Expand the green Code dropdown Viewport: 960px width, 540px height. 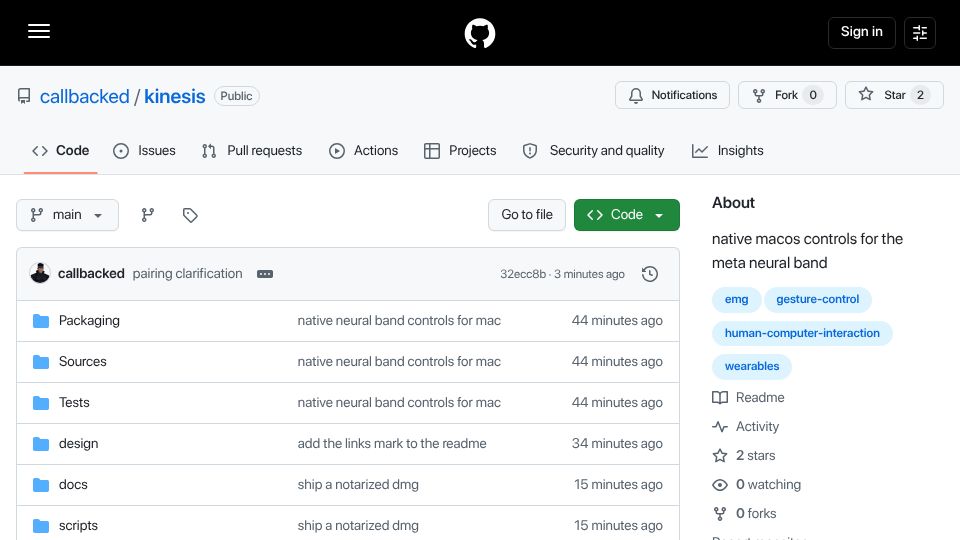coord(626,215)
